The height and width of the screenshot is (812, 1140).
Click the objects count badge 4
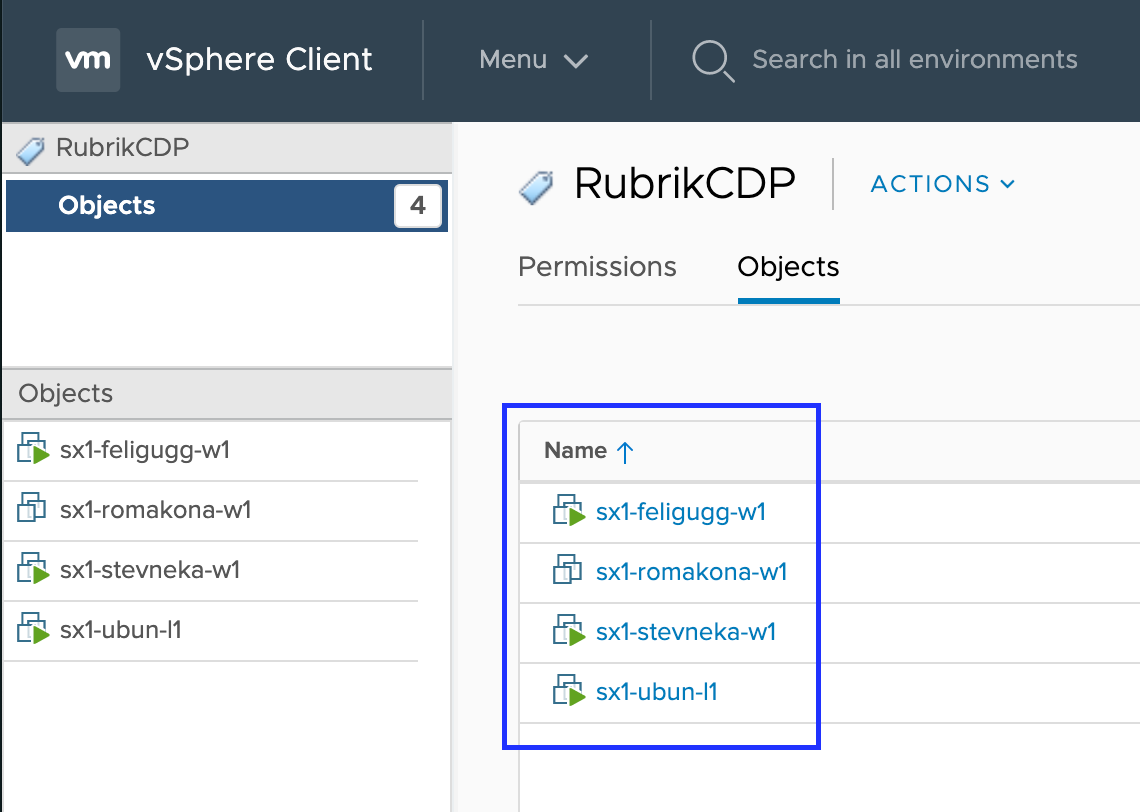pos(417,206)
